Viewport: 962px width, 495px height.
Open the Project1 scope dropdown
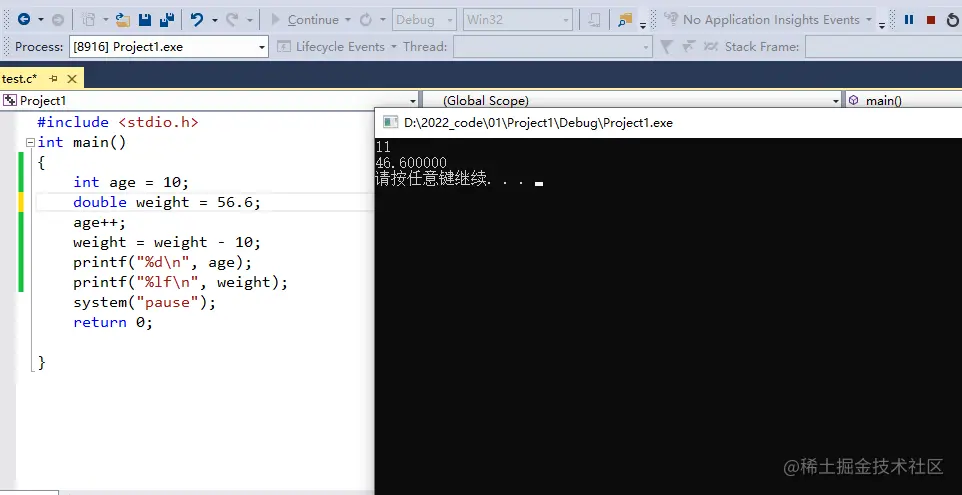[210, 101]
